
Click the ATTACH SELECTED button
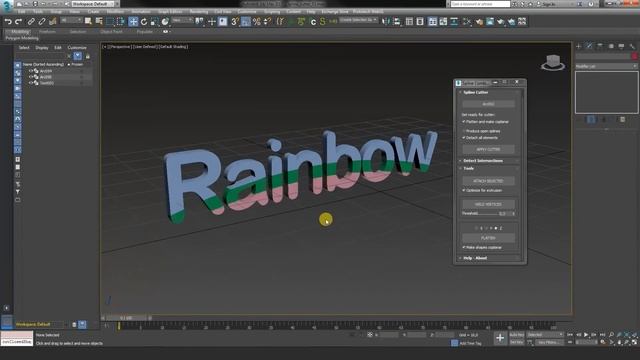coord(488,181)
